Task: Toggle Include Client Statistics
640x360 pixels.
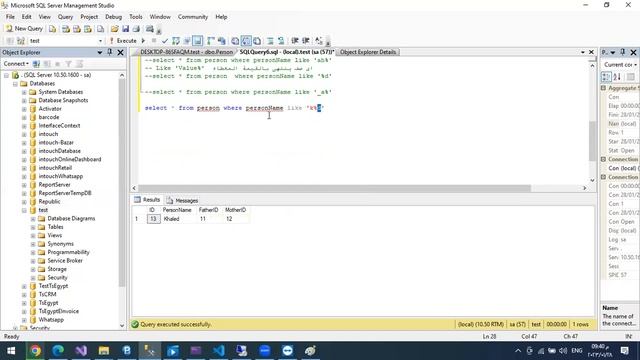Action: [222, 41]
